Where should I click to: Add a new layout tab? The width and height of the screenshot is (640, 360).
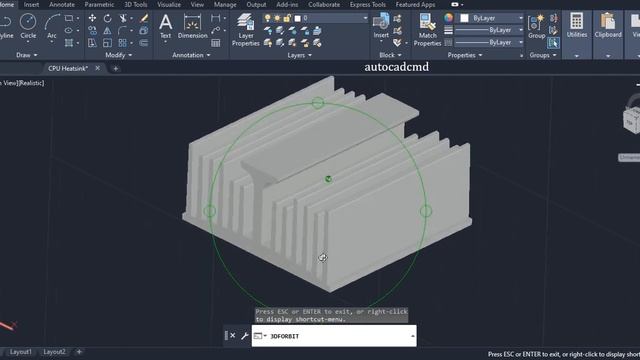click(79, 351)
